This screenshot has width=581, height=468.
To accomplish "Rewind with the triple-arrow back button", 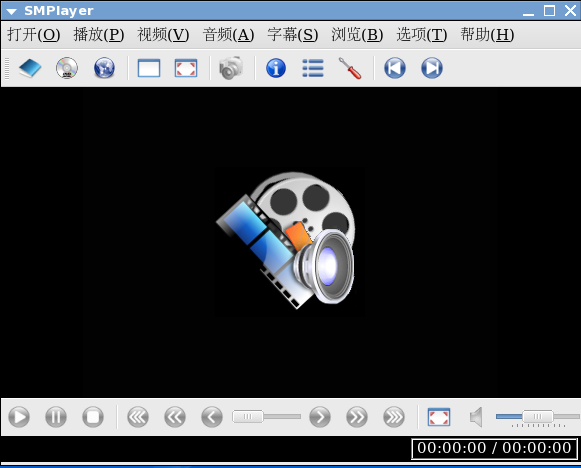I will click(x=138, y=417).
